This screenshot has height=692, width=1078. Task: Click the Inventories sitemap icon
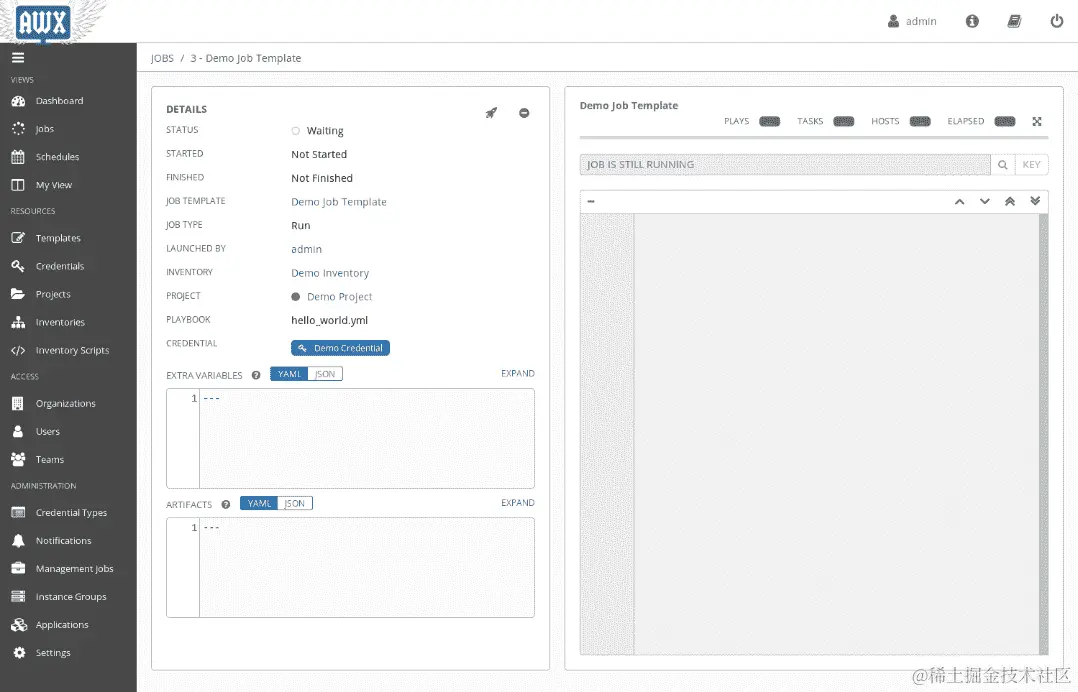coord(18,322)
